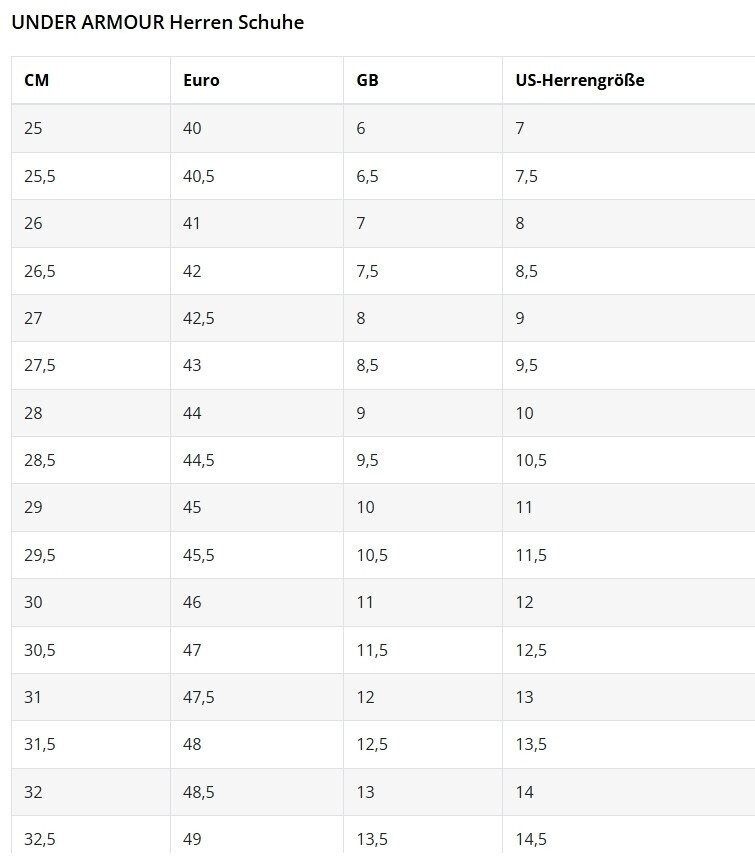Select Euro size 42,5 cell

tap(199, 318)
